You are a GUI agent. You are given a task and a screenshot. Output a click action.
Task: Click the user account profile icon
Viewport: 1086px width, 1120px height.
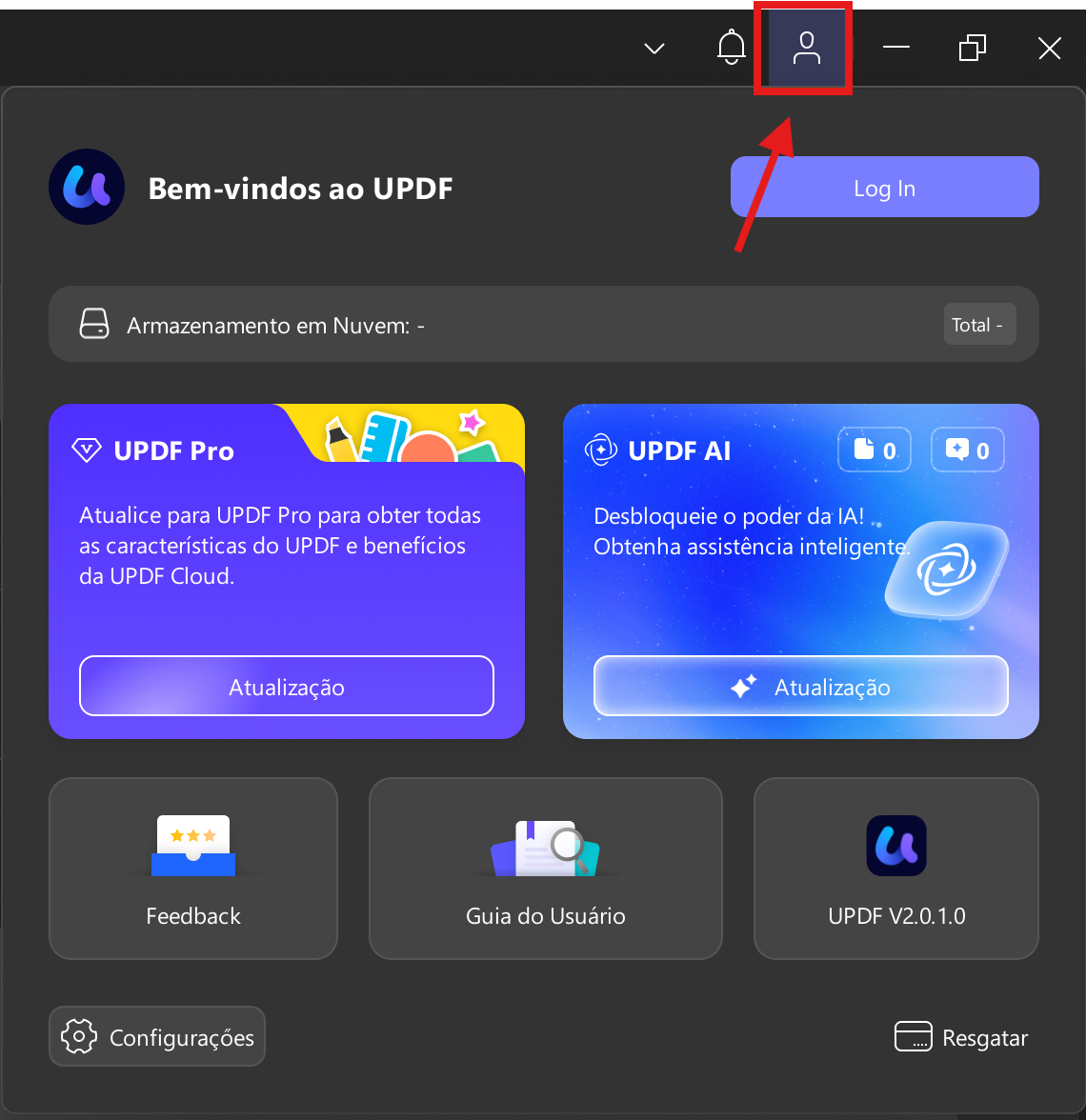tap(806, 48)
